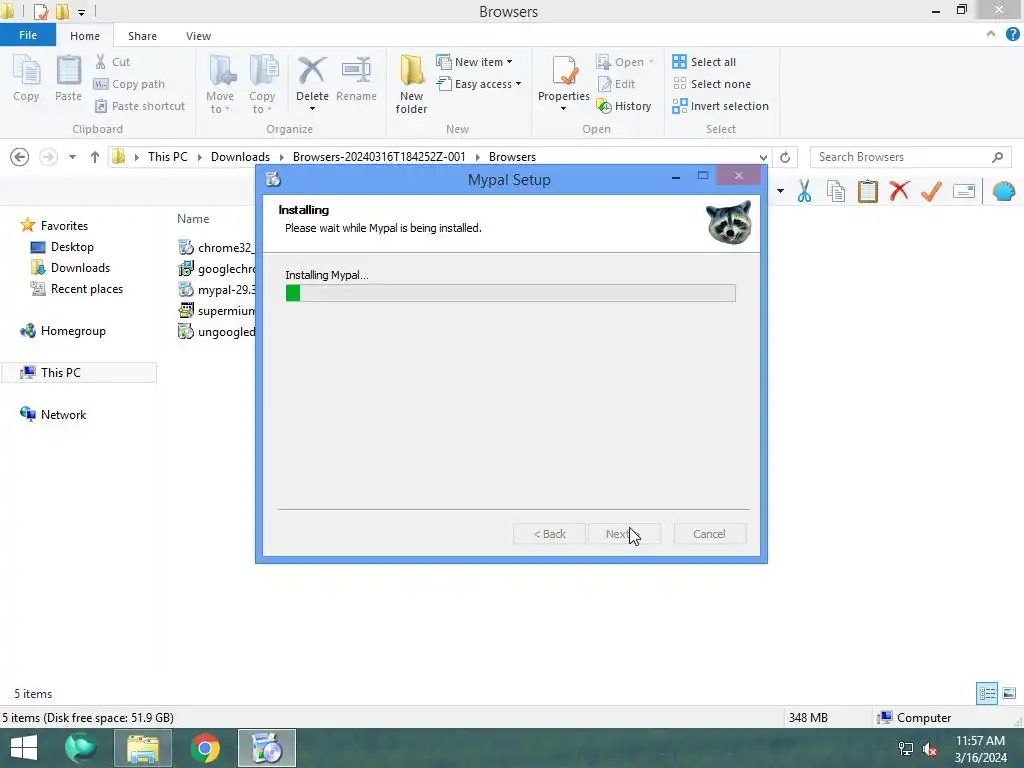Click the Cut scissors in Clipboard group
The image size is (1024, 768).
pyautogui.click(x=101, y=61)
